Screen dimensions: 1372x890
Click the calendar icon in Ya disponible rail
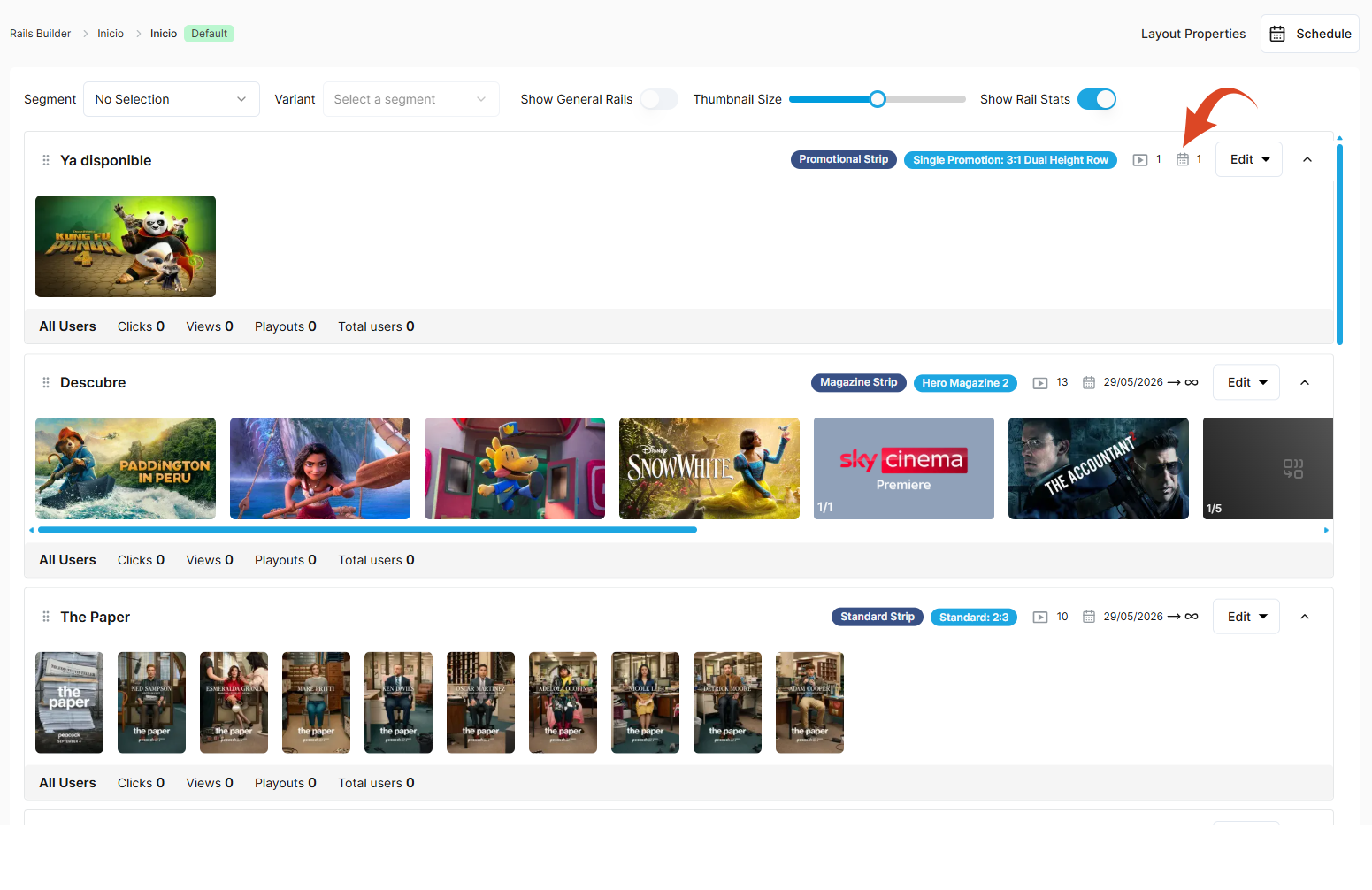(1183, 159)
